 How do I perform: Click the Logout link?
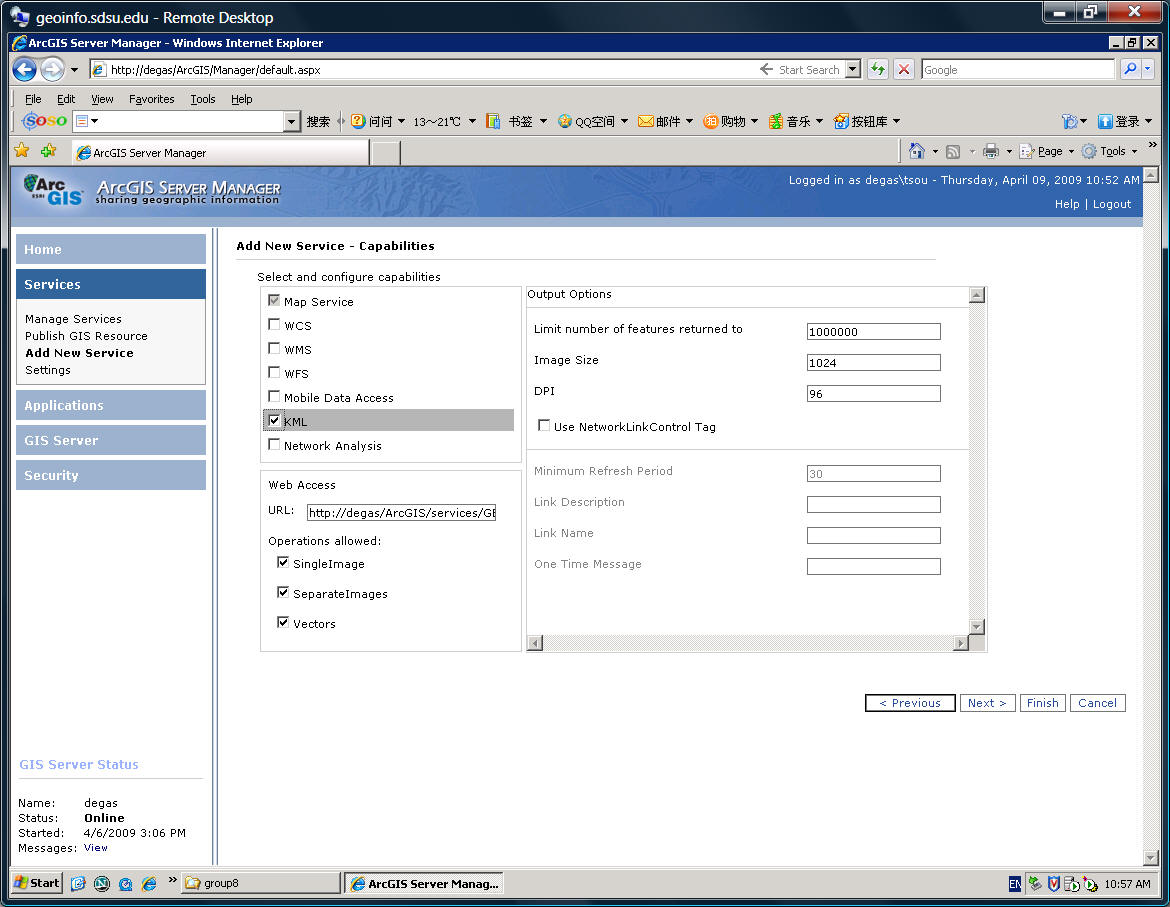click(1112, 204)
